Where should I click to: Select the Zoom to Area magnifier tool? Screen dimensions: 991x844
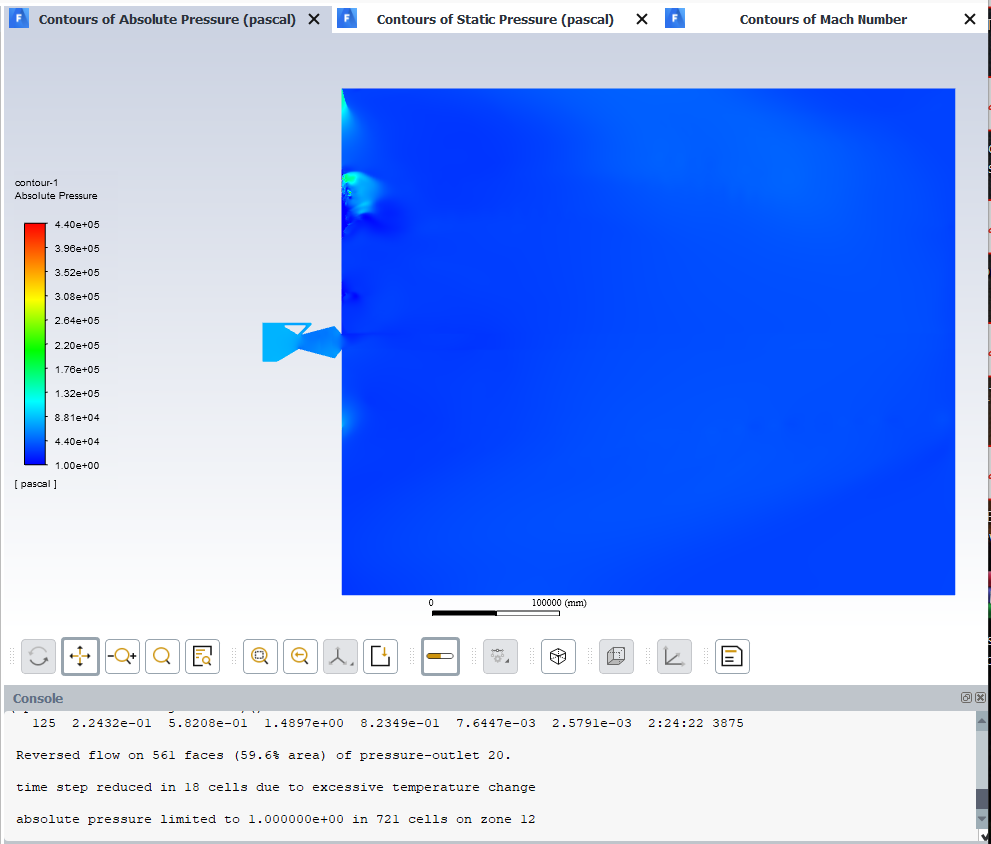point(162,656)
